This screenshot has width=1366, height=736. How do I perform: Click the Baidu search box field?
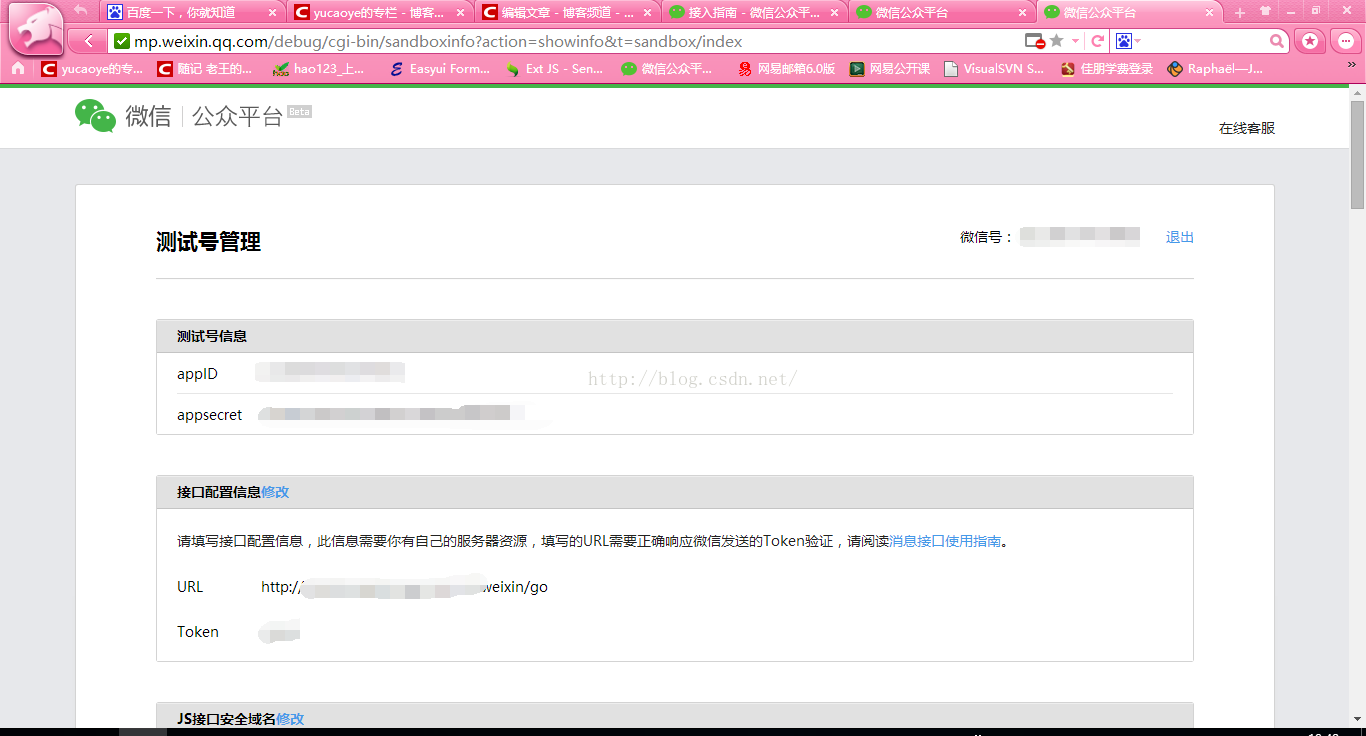1205,41
